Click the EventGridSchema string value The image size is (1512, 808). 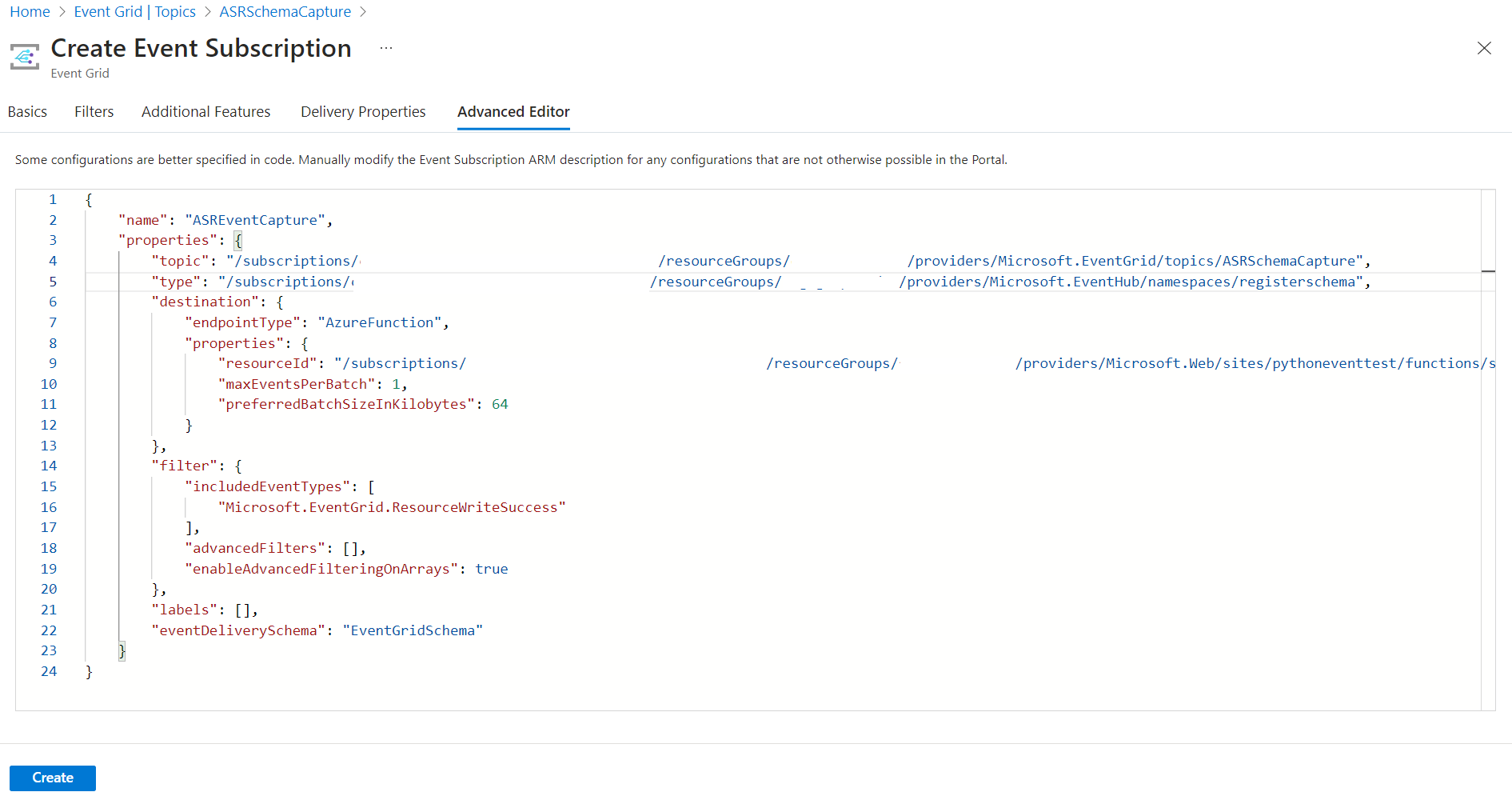[413, 630]
